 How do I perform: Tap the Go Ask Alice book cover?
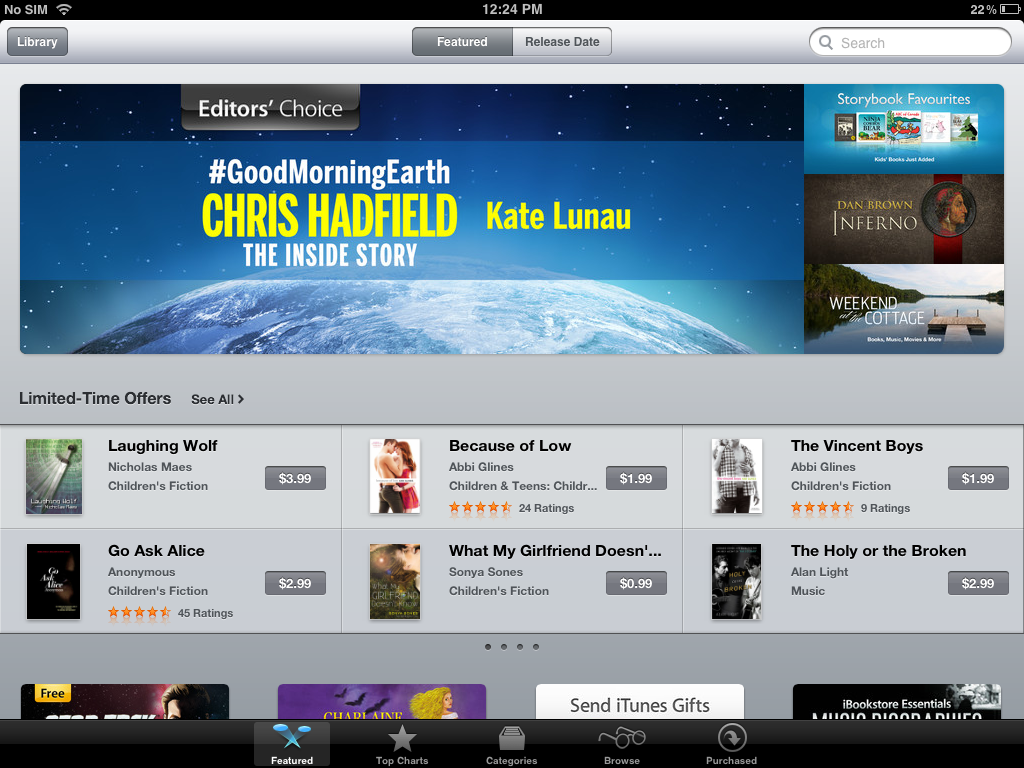pyautogui.click(x=54, y=582)
